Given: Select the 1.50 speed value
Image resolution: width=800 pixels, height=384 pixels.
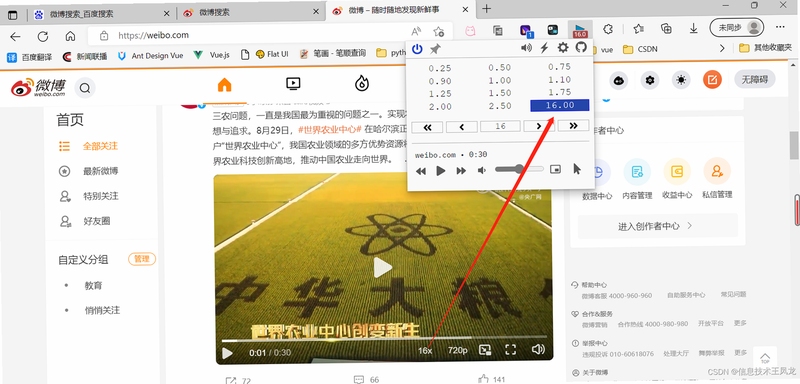Looking at the screenshot, I should click(x=499, y=93).
